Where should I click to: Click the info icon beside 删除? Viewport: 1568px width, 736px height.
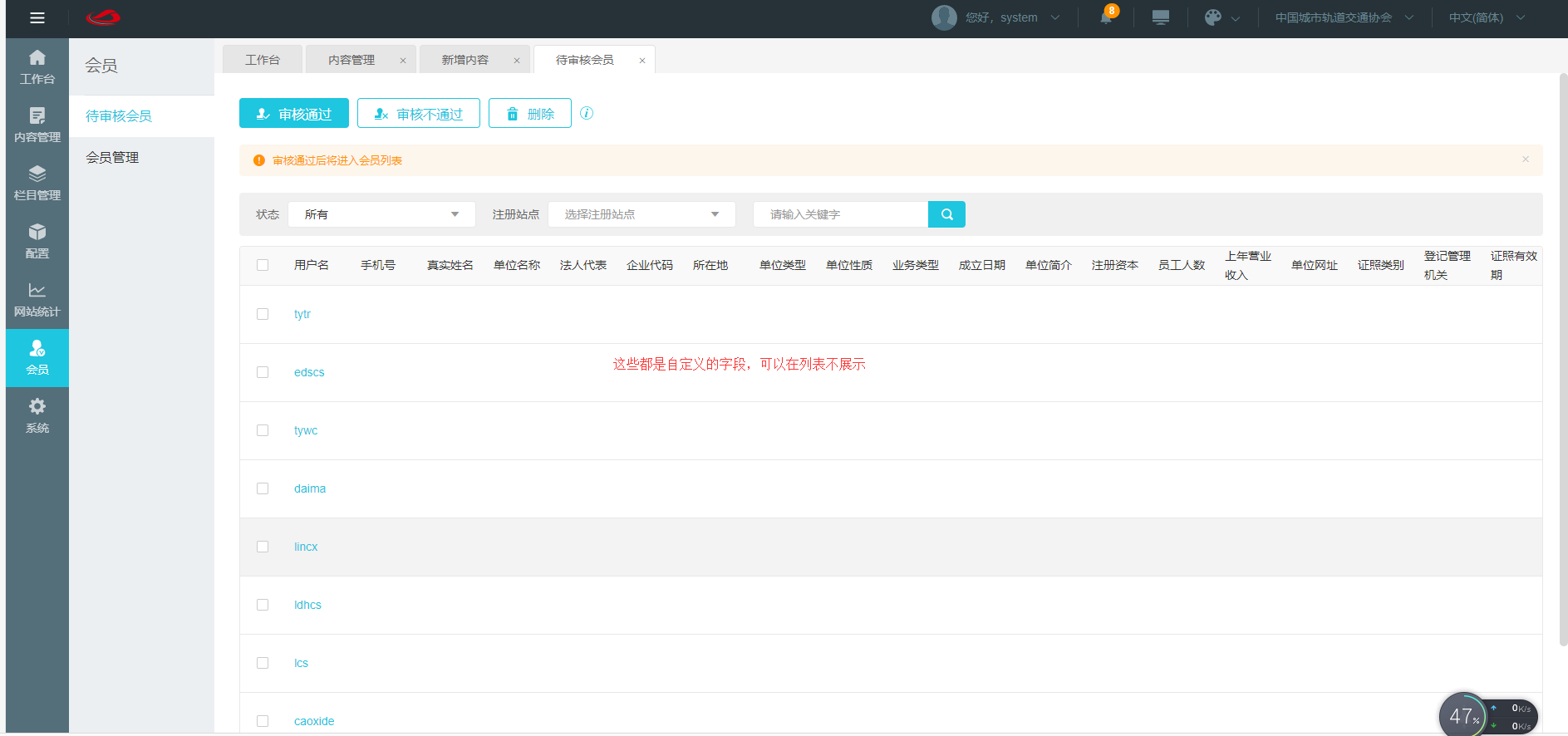pyautogui.click(x=587, y=114)
